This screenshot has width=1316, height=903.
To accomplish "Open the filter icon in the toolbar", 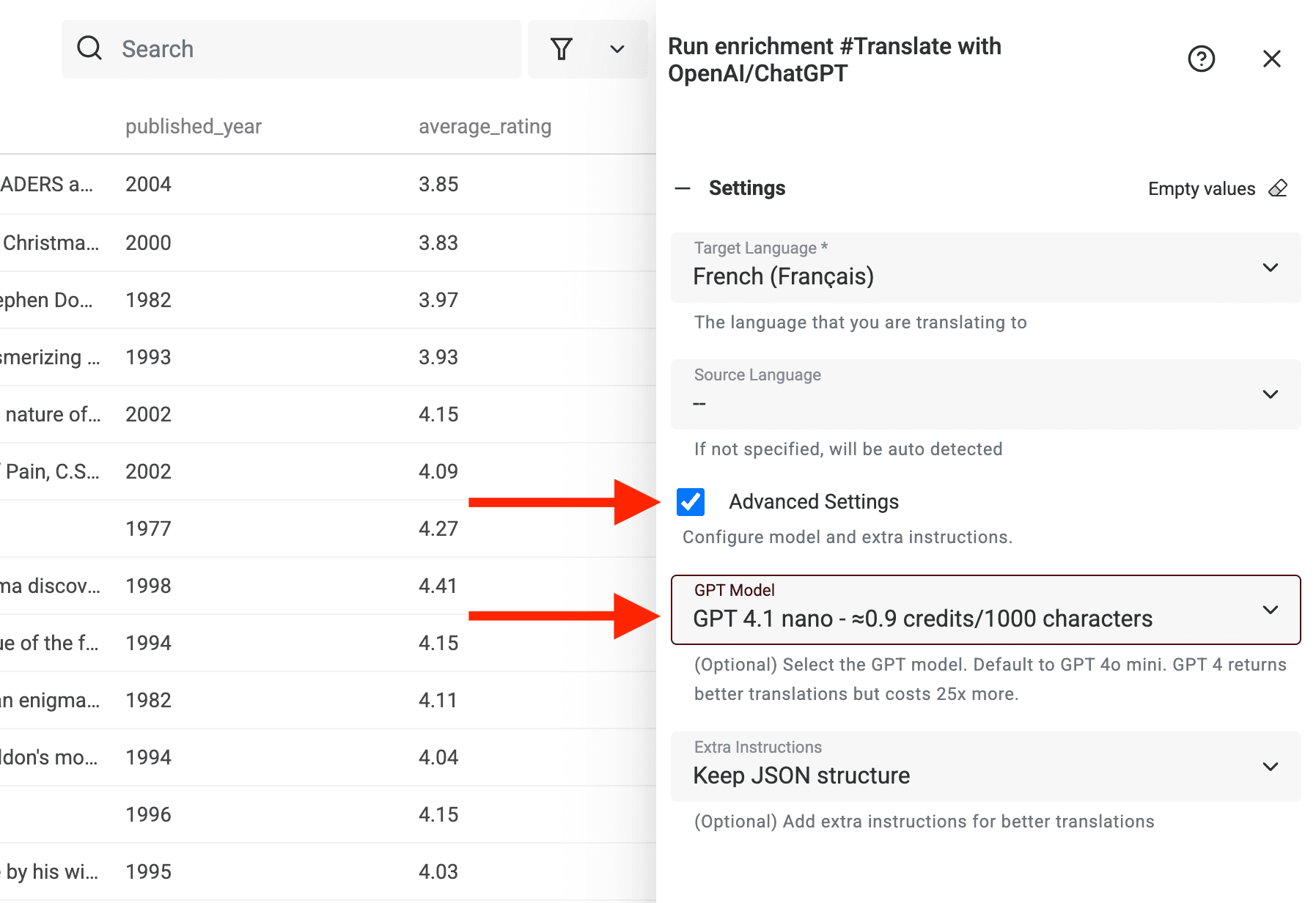I will (x=561, y=48).
